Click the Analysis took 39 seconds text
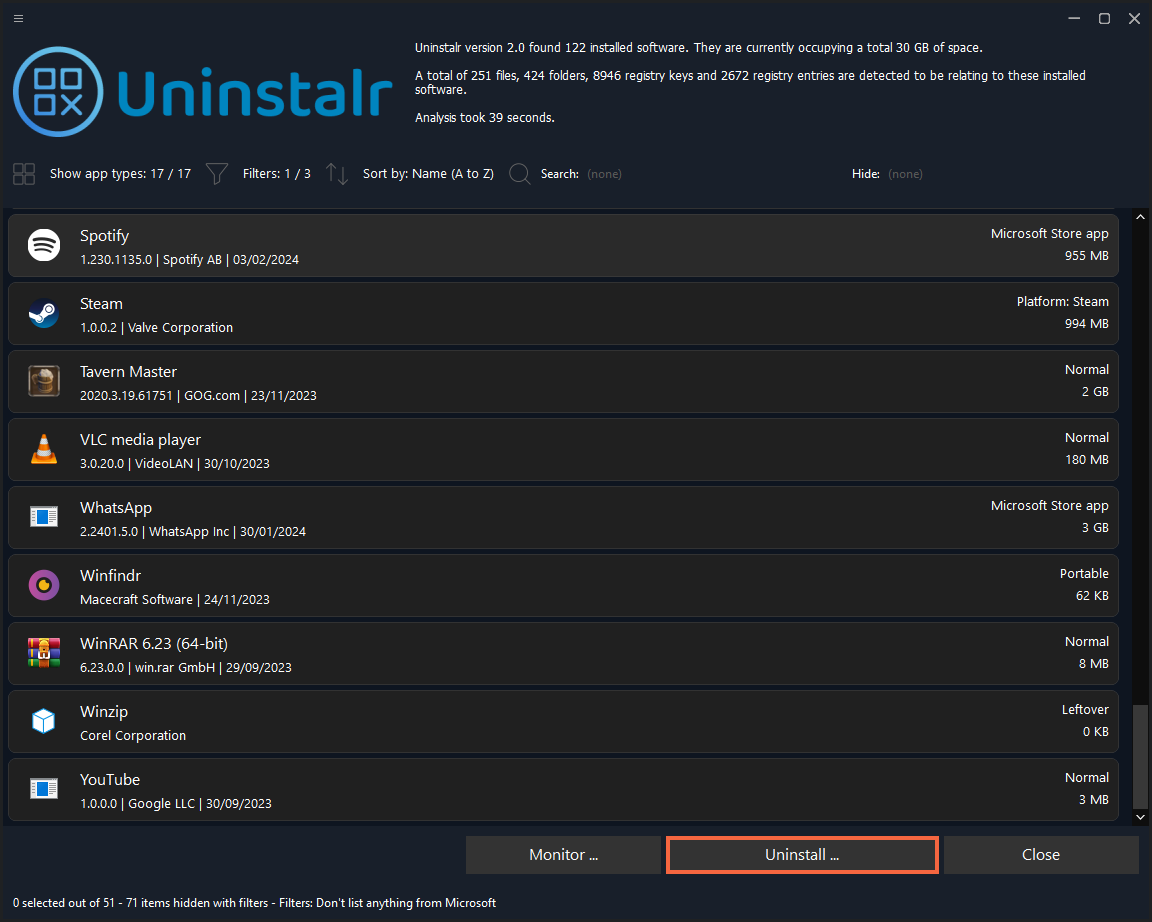Screen dimensions: 1152x922 [x=485, y=118]
